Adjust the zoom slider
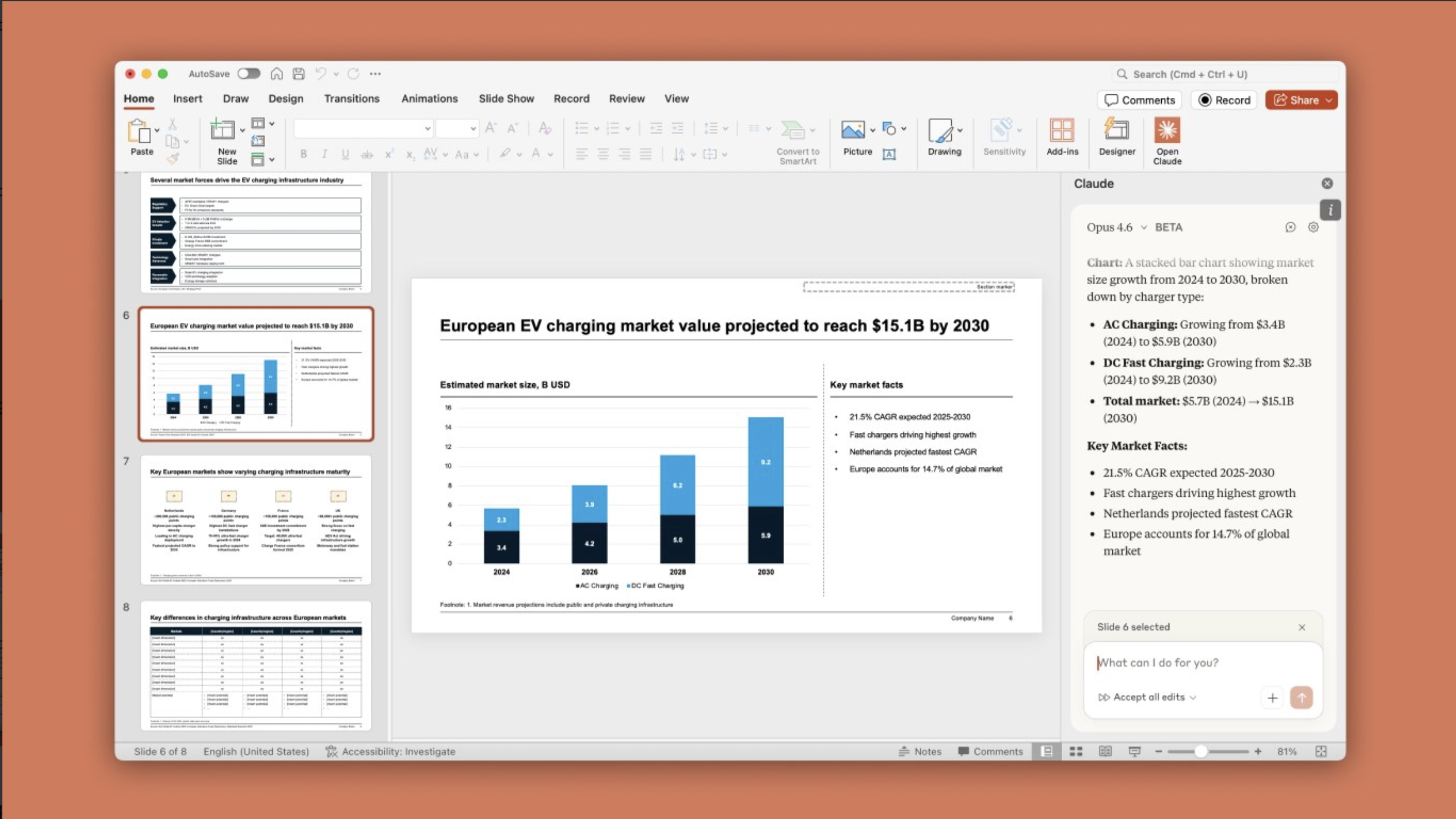 [x=1201, y=752]
